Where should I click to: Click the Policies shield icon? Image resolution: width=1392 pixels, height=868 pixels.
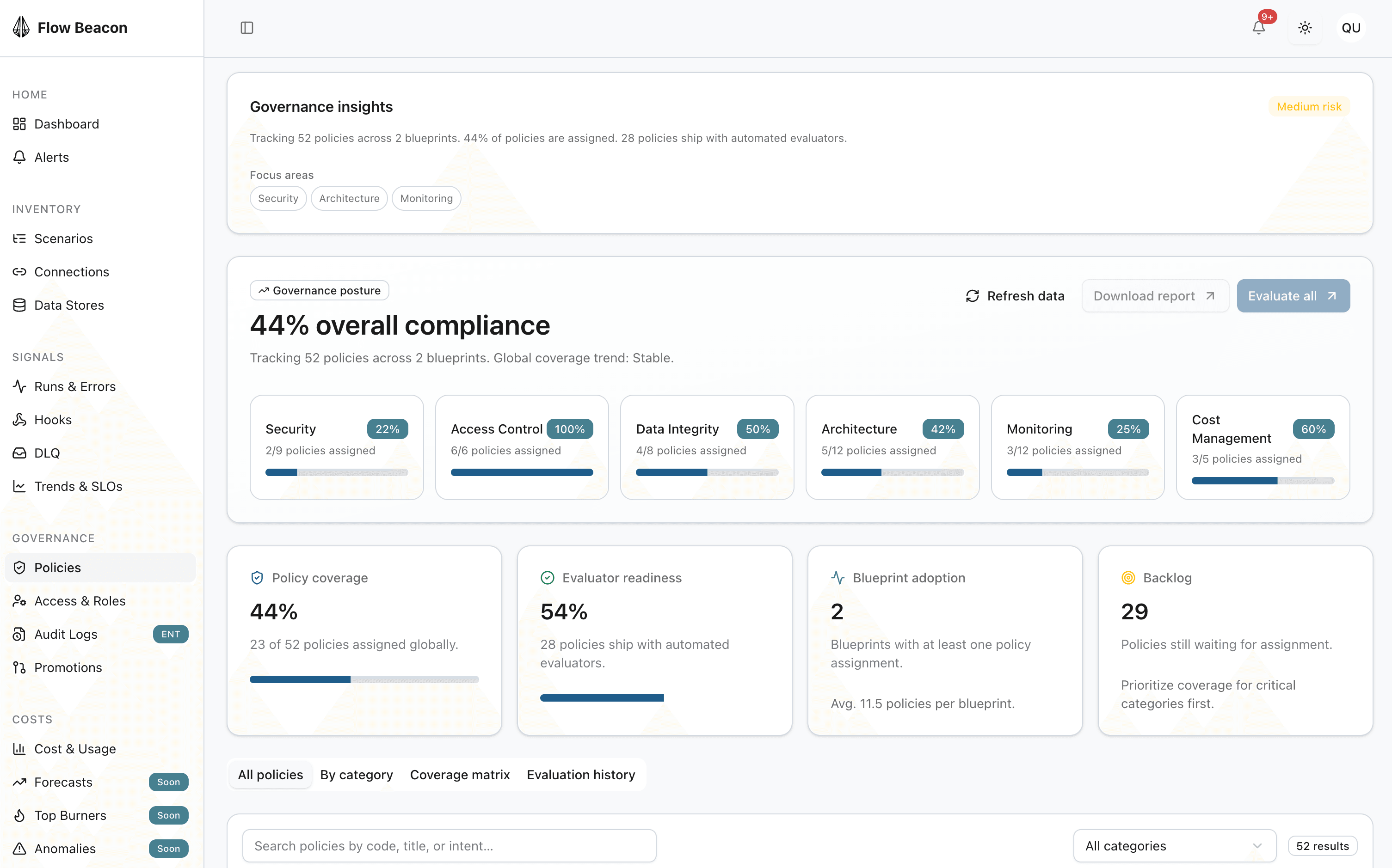pyautogui.click(x=19, y=567)
